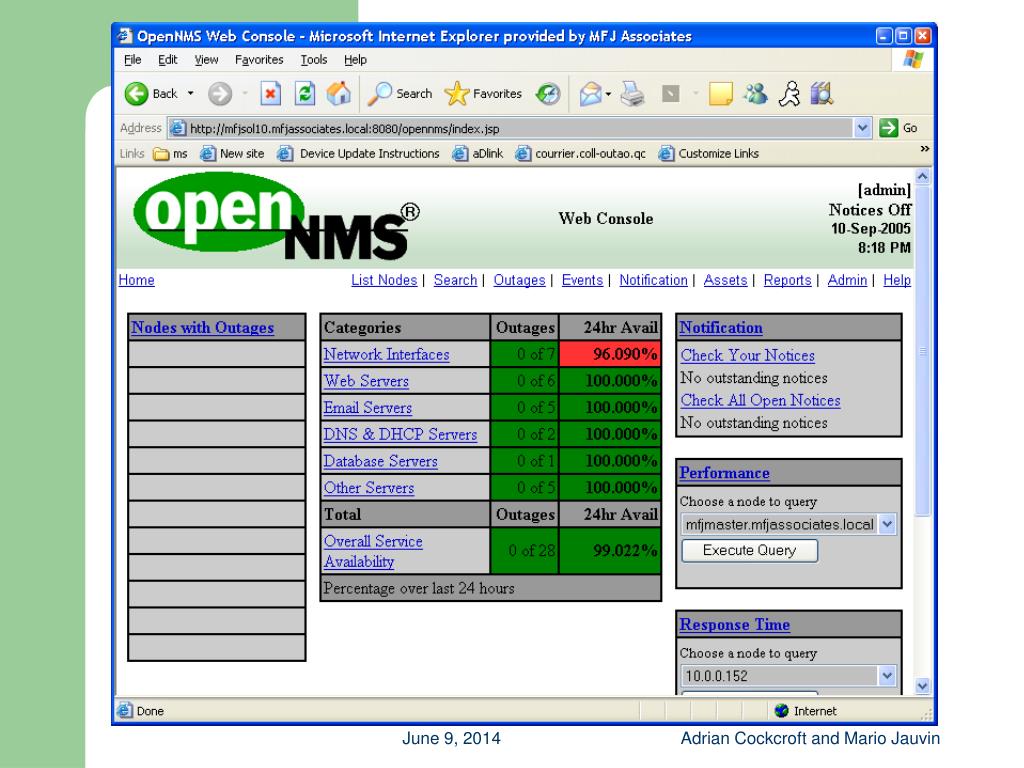Open the Search magnifier toolbar button

[400, 94]
